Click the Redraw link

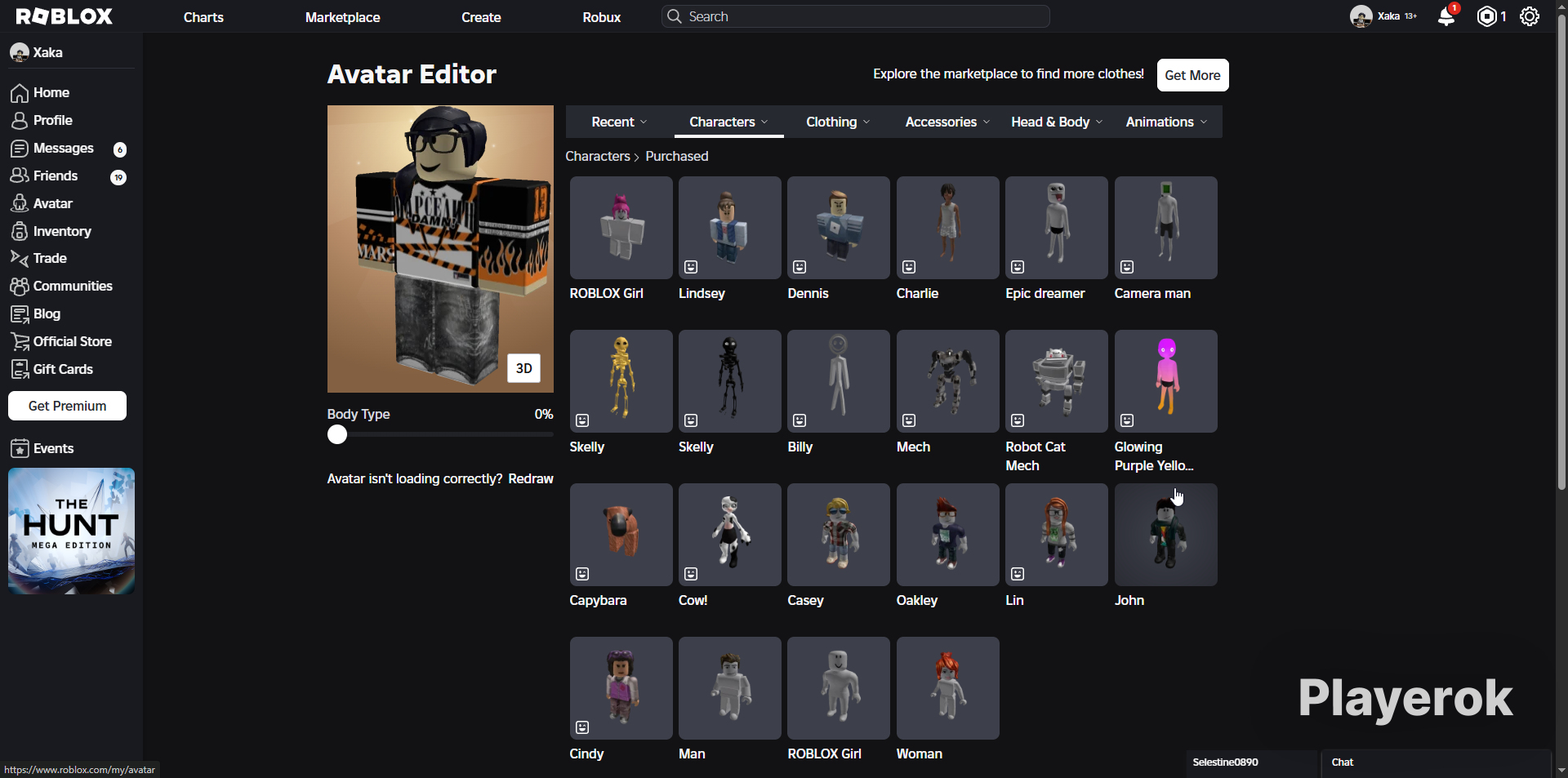tap(531, 478)
